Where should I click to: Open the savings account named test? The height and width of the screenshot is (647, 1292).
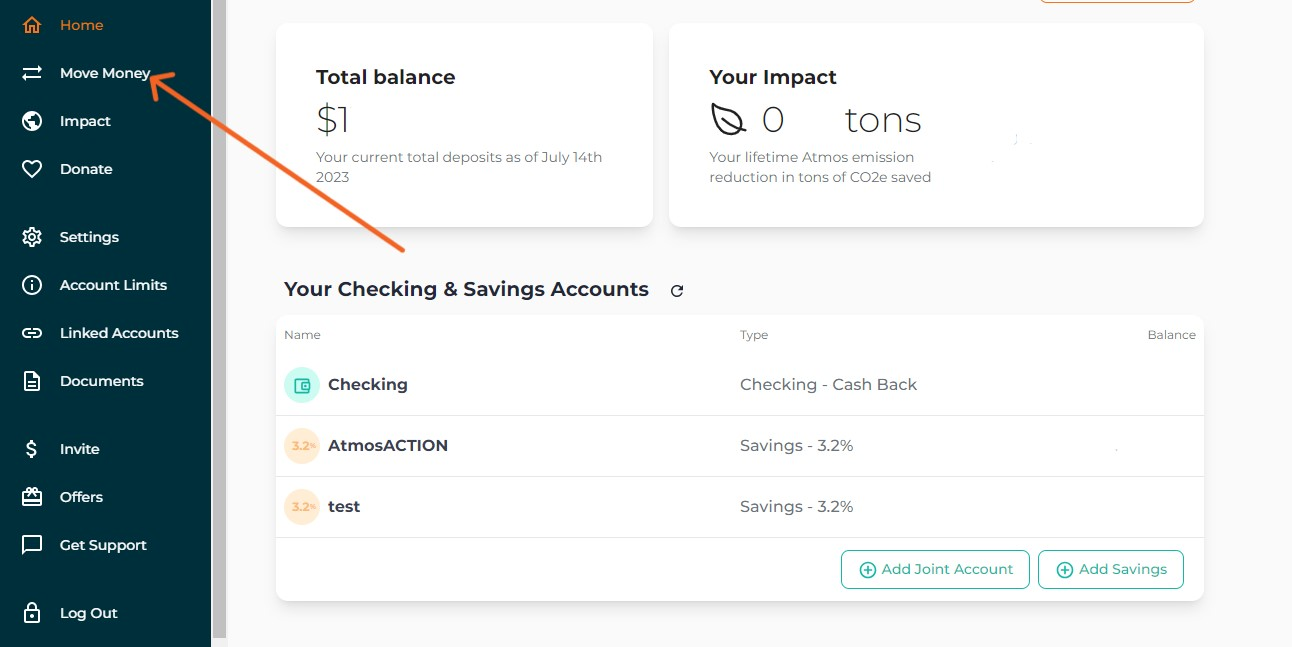(343, 506)
